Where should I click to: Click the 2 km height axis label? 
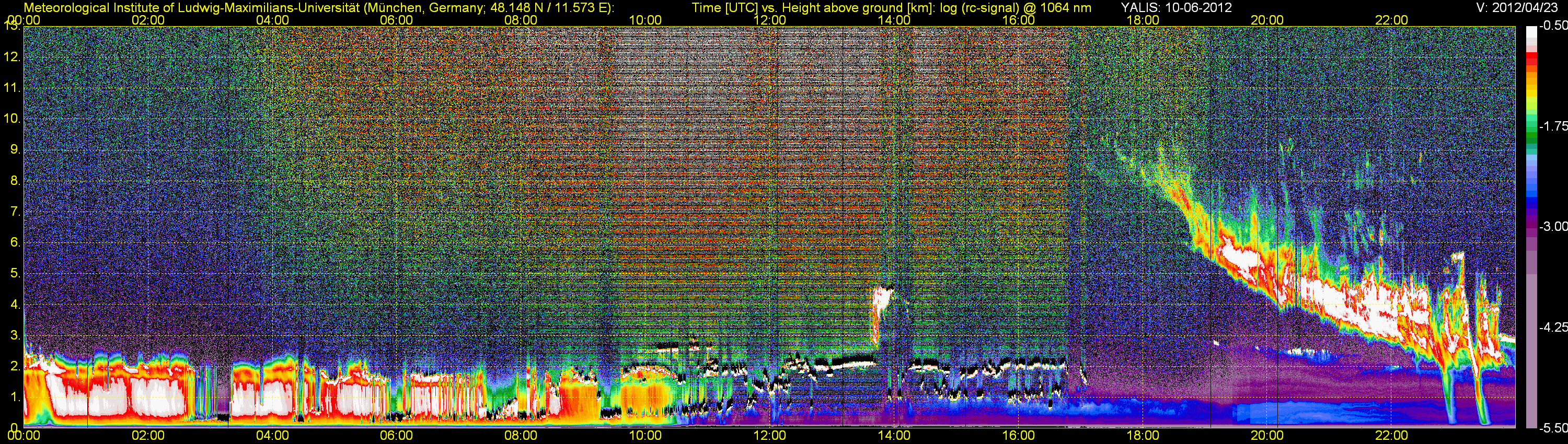[15, 366]
